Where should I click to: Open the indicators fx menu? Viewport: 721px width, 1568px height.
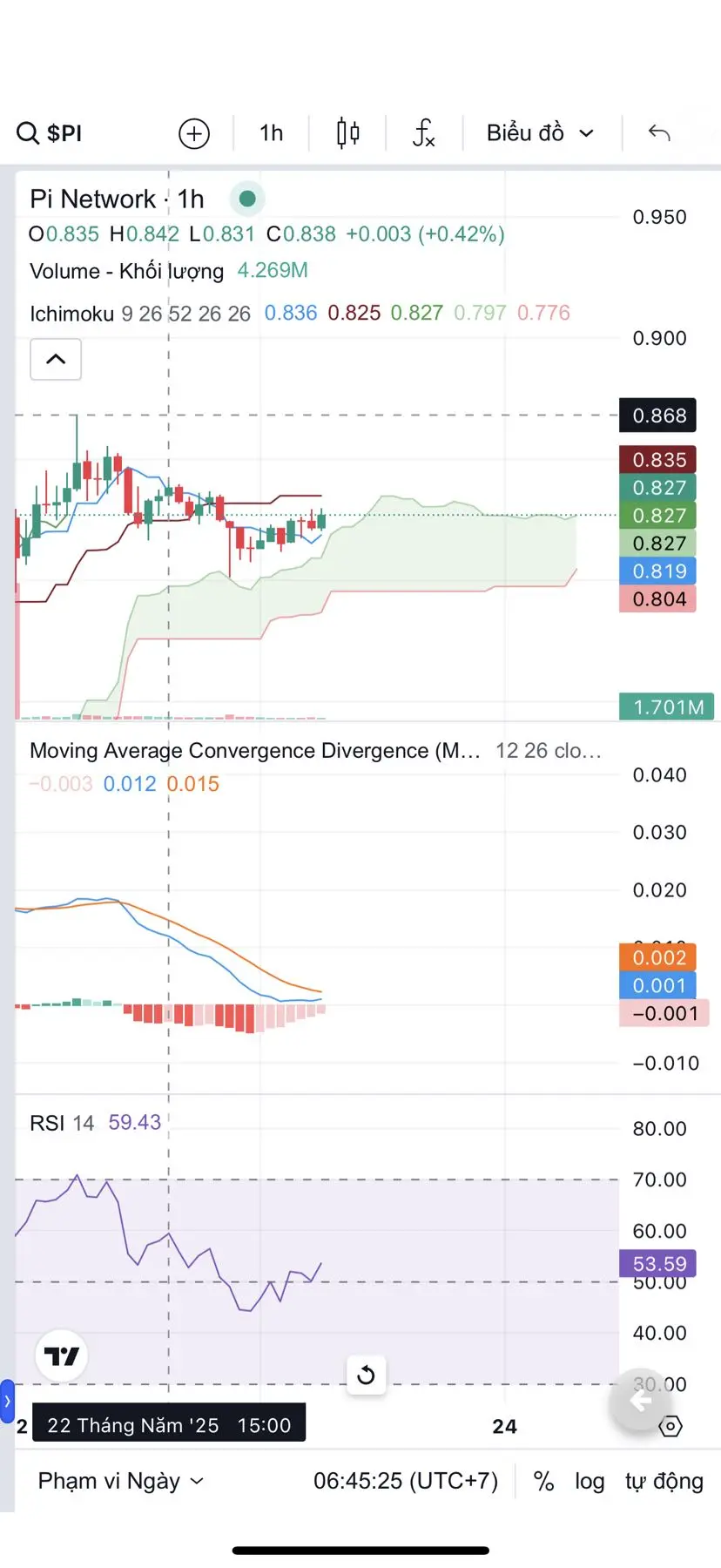pos(423,133)
